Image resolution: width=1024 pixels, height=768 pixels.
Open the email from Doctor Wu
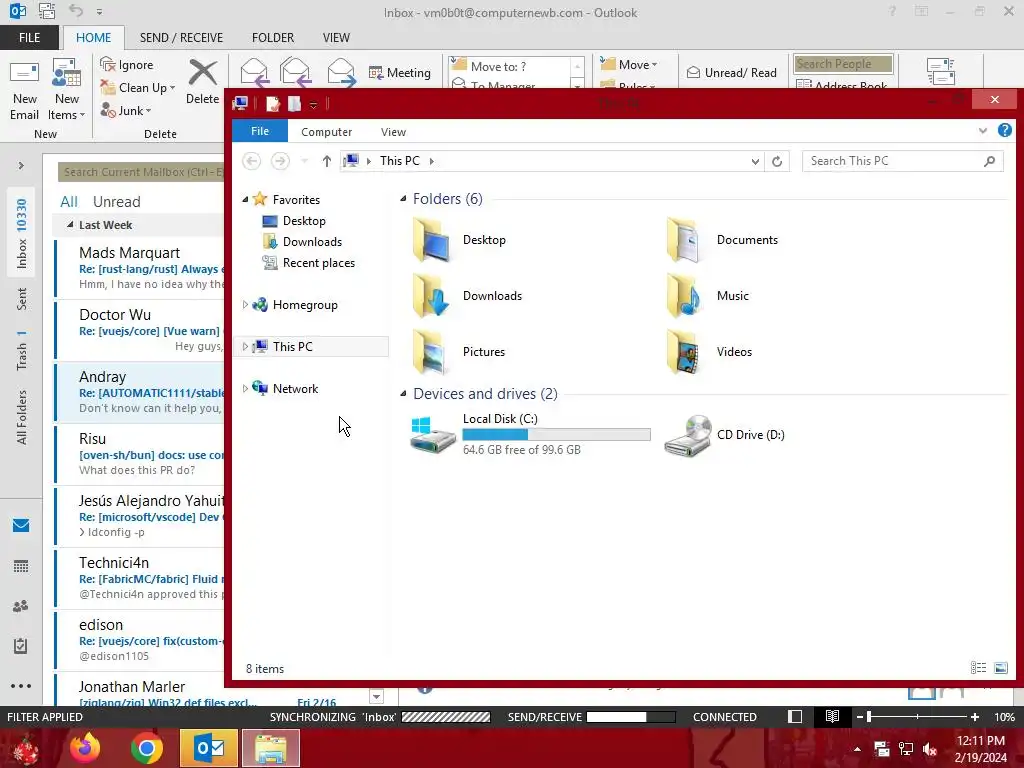[140, 330]
